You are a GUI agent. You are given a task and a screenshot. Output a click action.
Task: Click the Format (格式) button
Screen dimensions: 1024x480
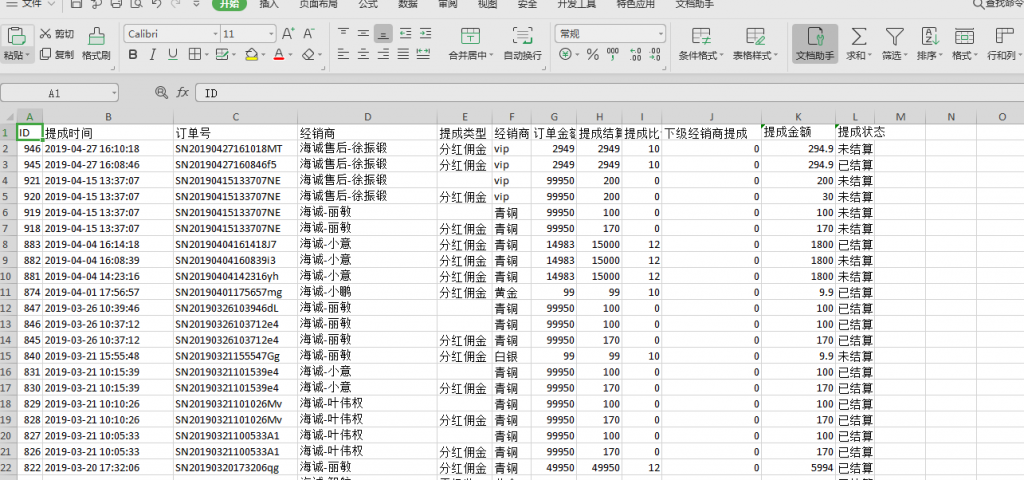click(x=965, y=44)
